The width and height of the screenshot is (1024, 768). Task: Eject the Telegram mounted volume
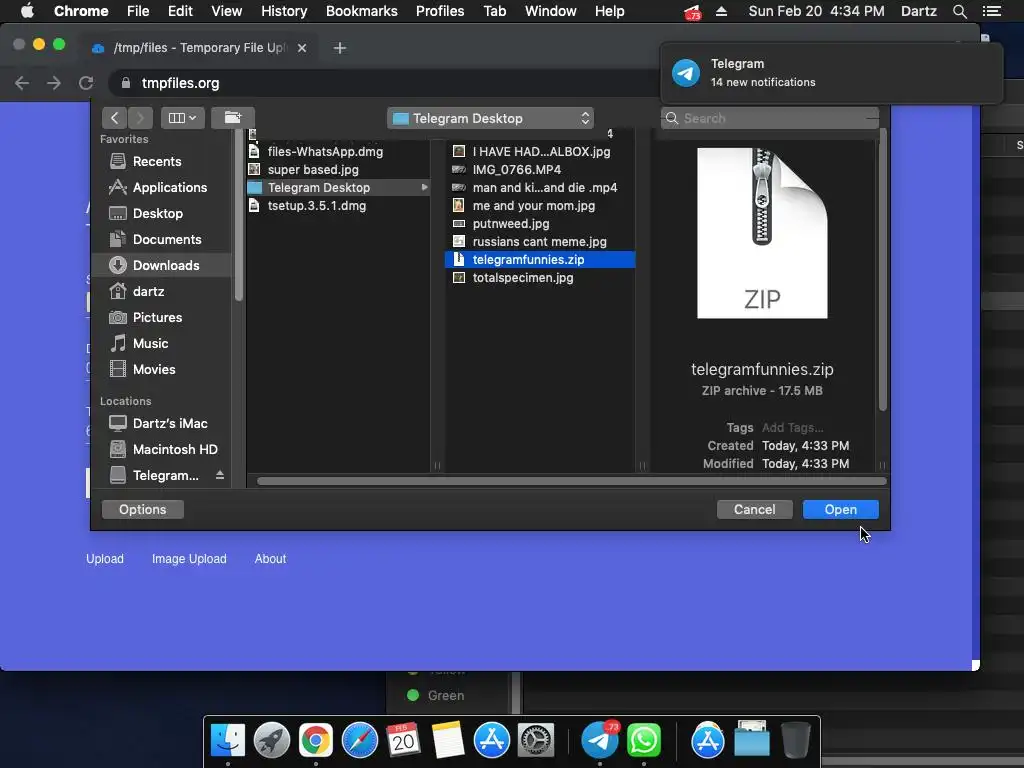pyautogui.click(x=220, y=475)
